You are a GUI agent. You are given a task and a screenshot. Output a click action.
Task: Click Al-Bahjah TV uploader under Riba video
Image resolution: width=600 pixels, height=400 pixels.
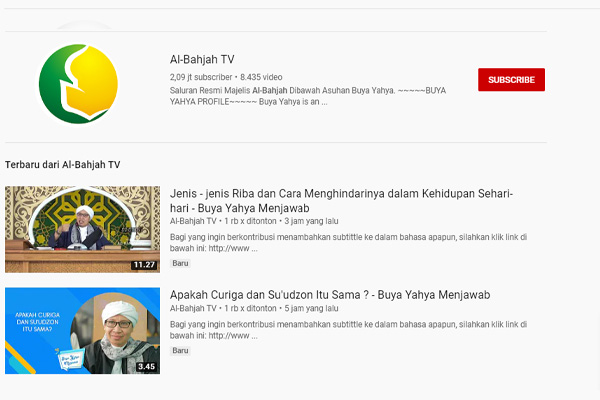click(193, 221)
